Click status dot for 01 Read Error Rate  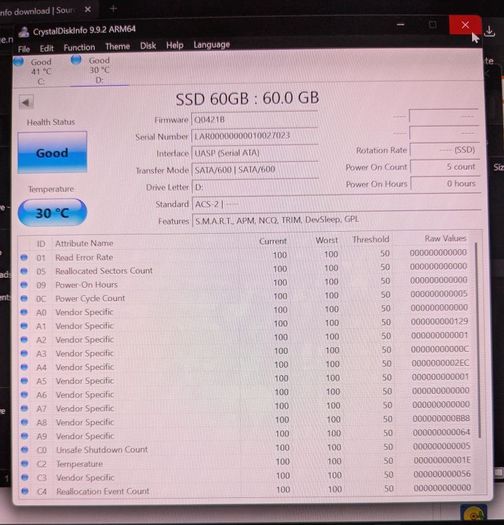tap(24, 257)
